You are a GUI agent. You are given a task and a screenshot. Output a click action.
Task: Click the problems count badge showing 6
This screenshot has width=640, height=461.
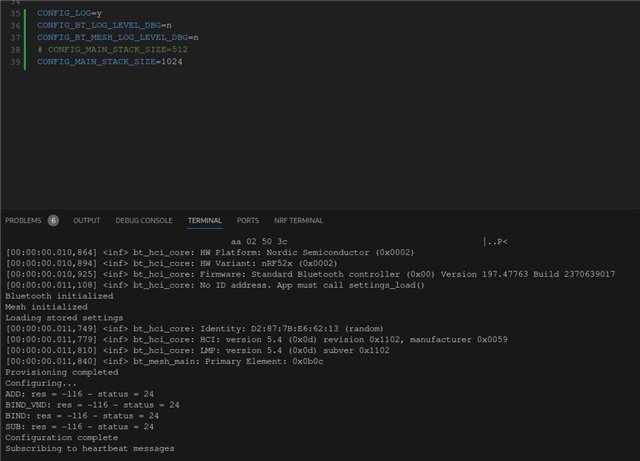coord(53,220)
